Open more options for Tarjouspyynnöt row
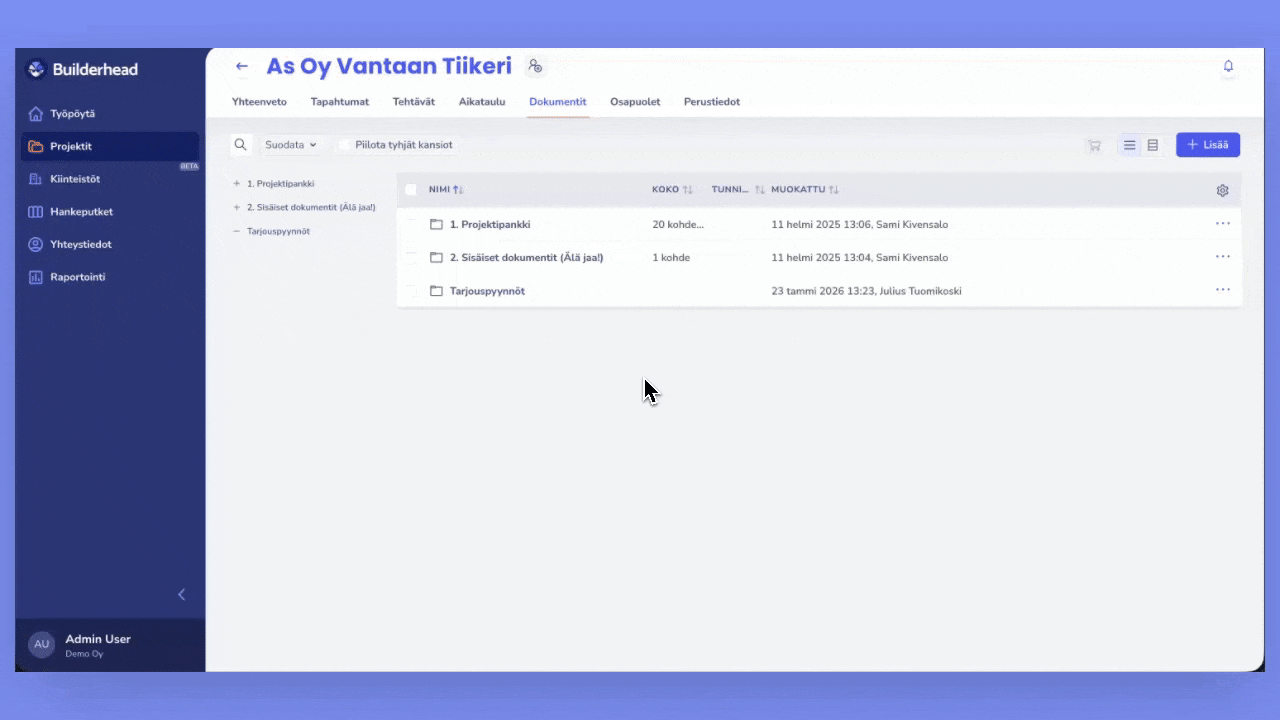The image size is (1280, 720). [1222, 290]
